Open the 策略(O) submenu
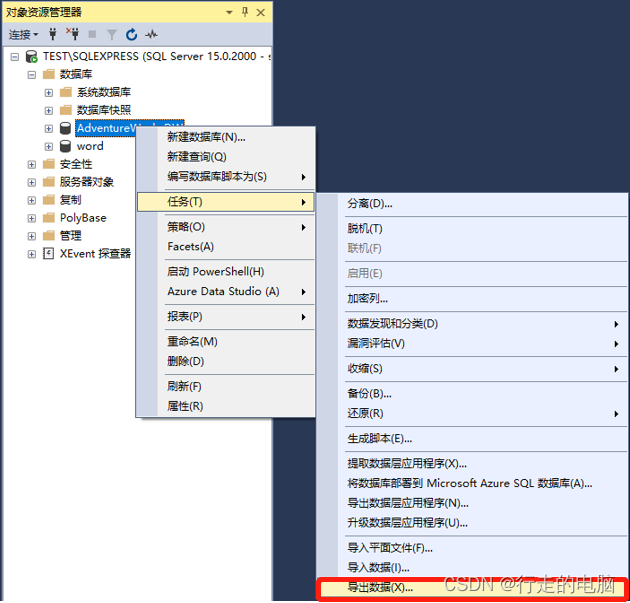The height and width of the screenshot is (603, 630). coord(225,227)
